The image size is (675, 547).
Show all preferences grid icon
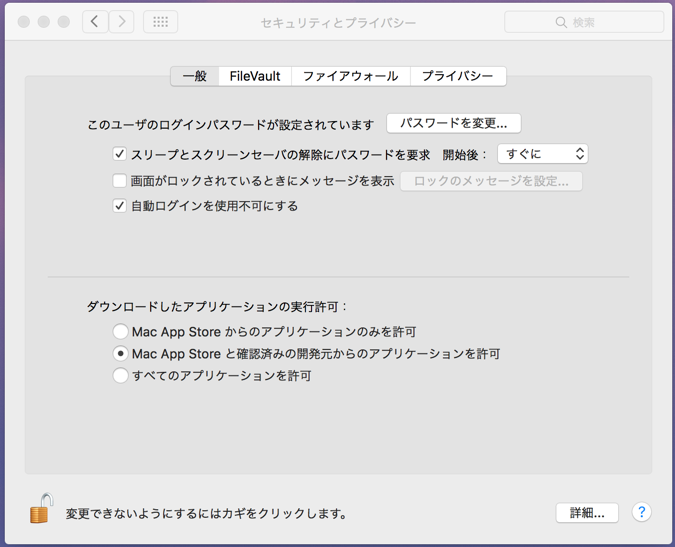160,22
